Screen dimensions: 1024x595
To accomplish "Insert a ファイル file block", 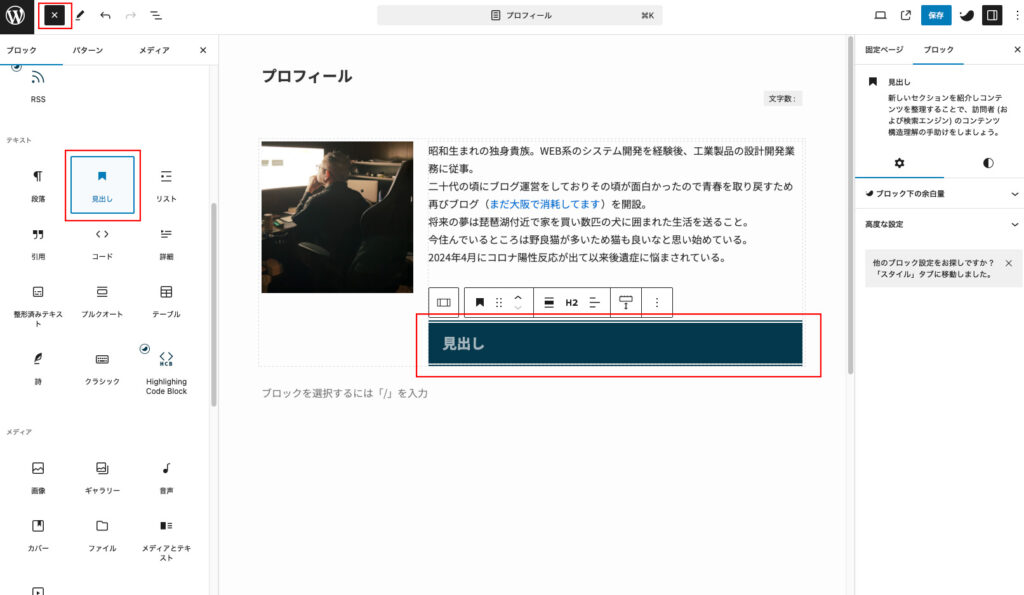I will point(102,535).
